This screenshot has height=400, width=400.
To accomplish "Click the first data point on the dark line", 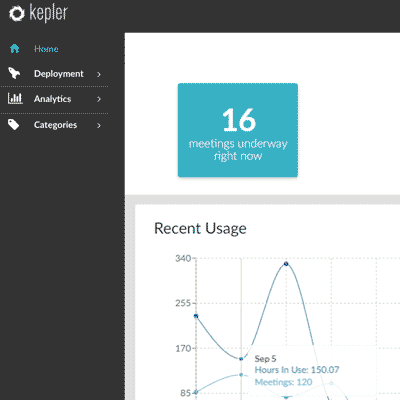I will (x=196, y=316).
